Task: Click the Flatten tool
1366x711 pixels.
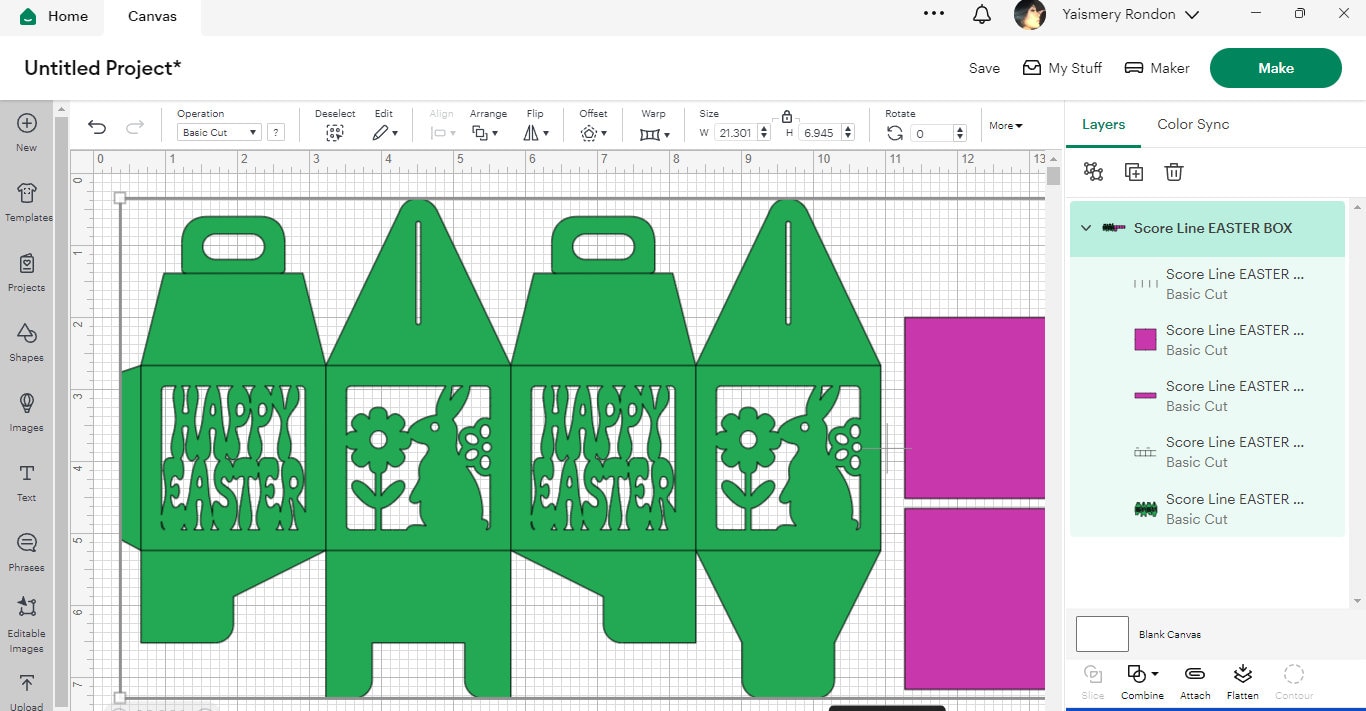Action: [x=1243, y=682]
